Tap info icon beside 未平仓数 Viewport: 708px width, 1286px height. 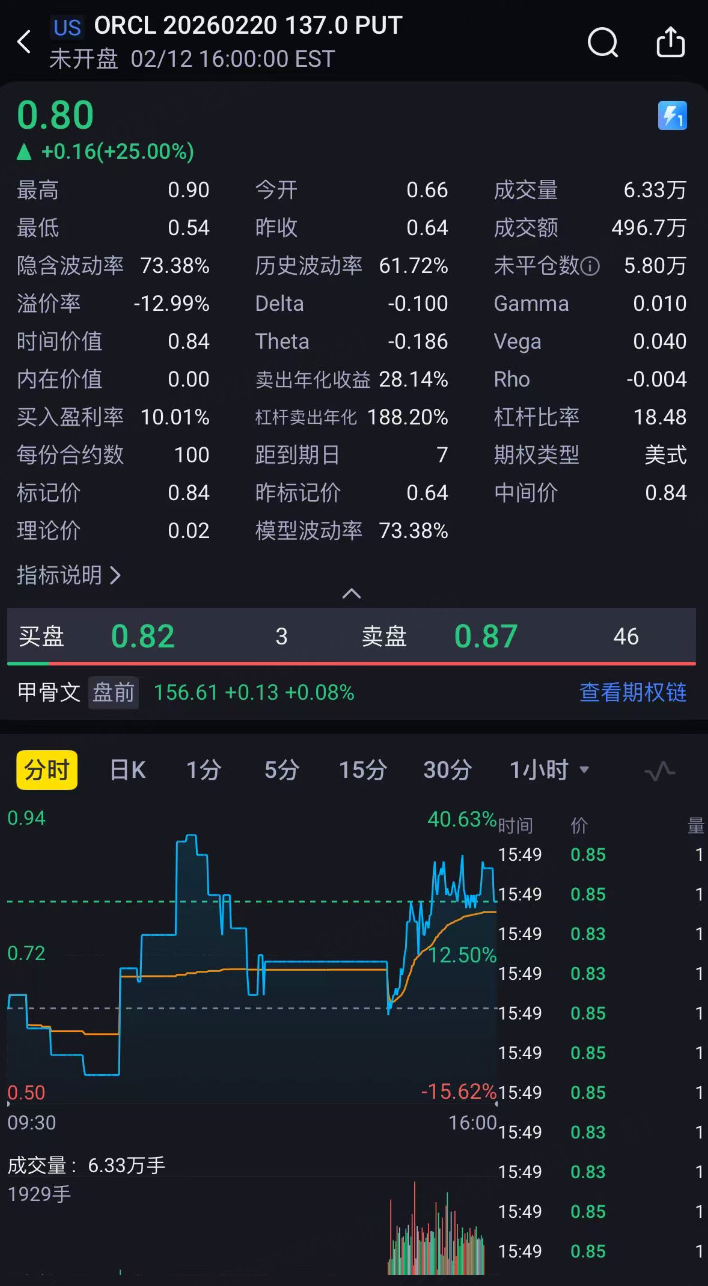pyautogui.click(x=590, y=266)
